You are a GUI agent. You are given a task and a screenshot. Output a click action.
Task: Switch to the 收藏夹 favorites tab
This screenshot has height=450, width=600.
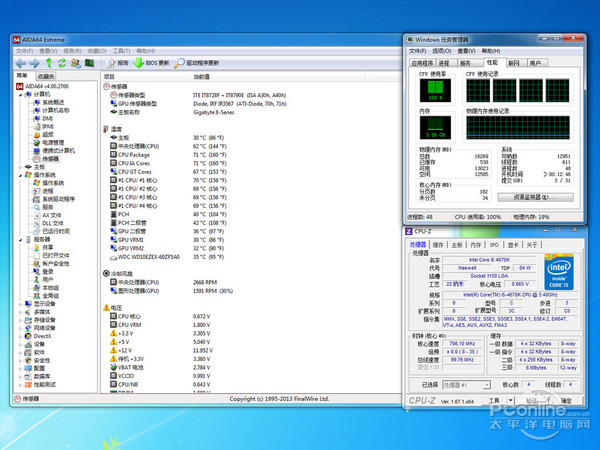[47, 76]
